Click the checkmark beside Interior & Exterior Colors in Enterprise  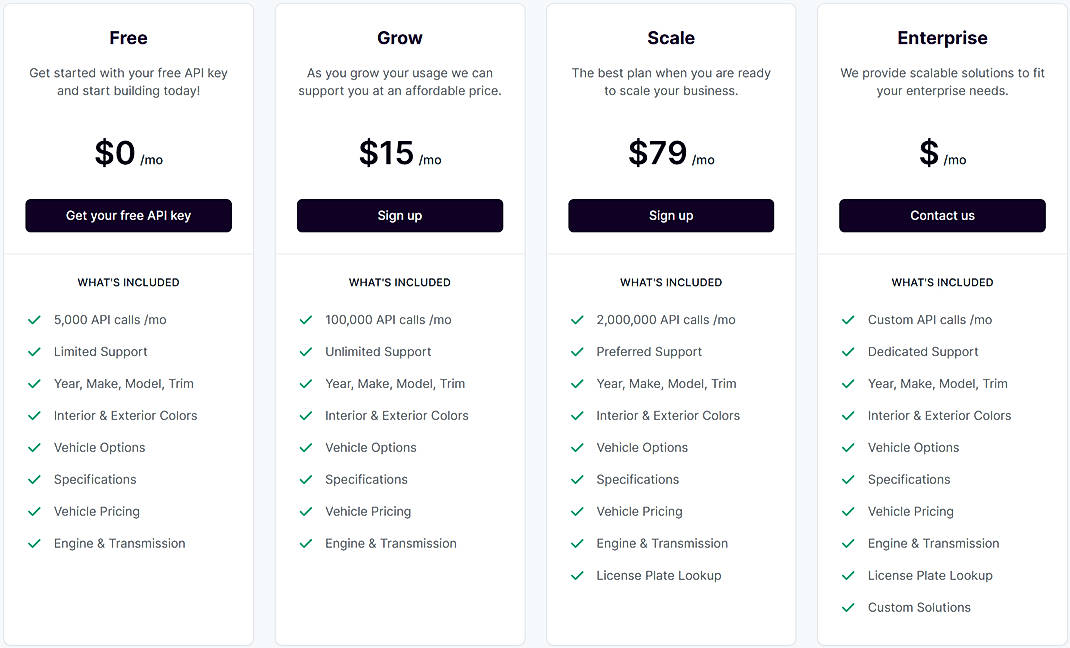(x=848, y=415)
